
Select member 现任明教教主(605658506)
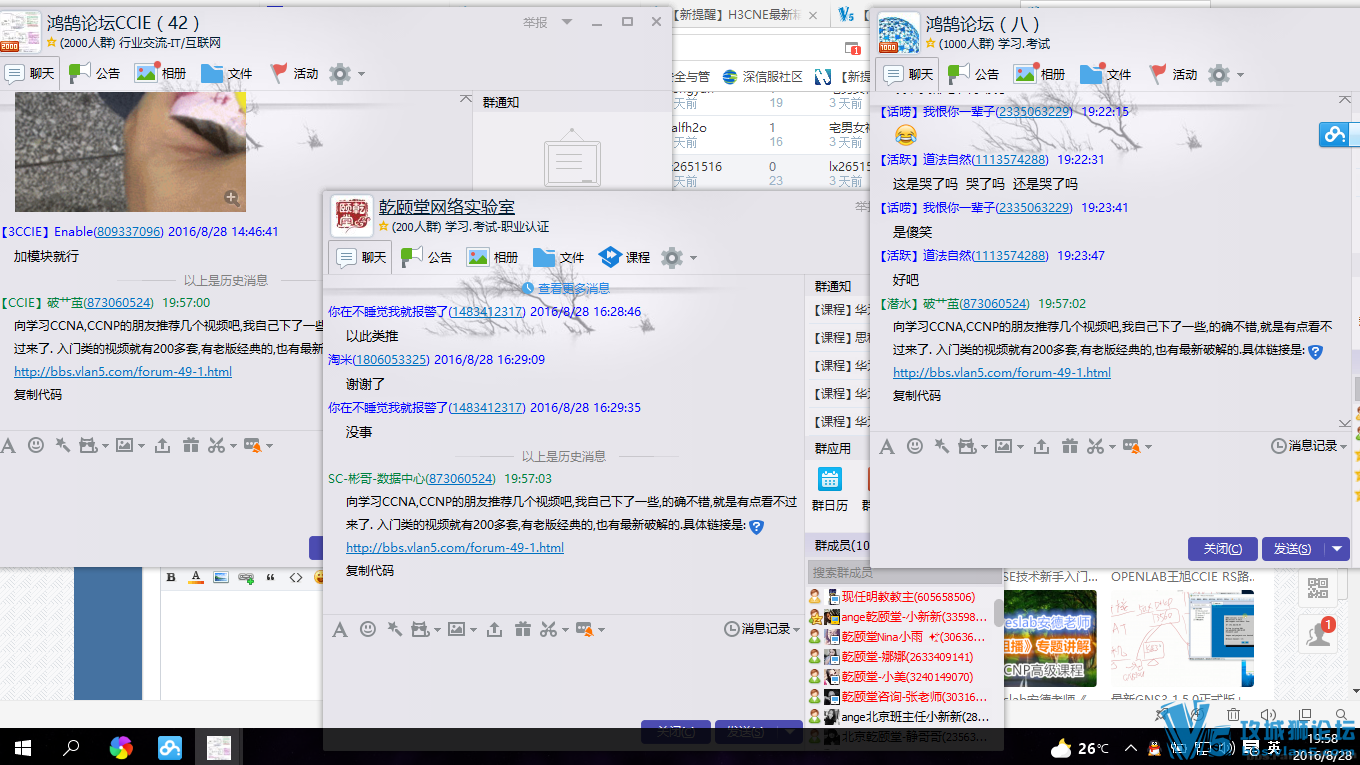click(x=908, y=597)
